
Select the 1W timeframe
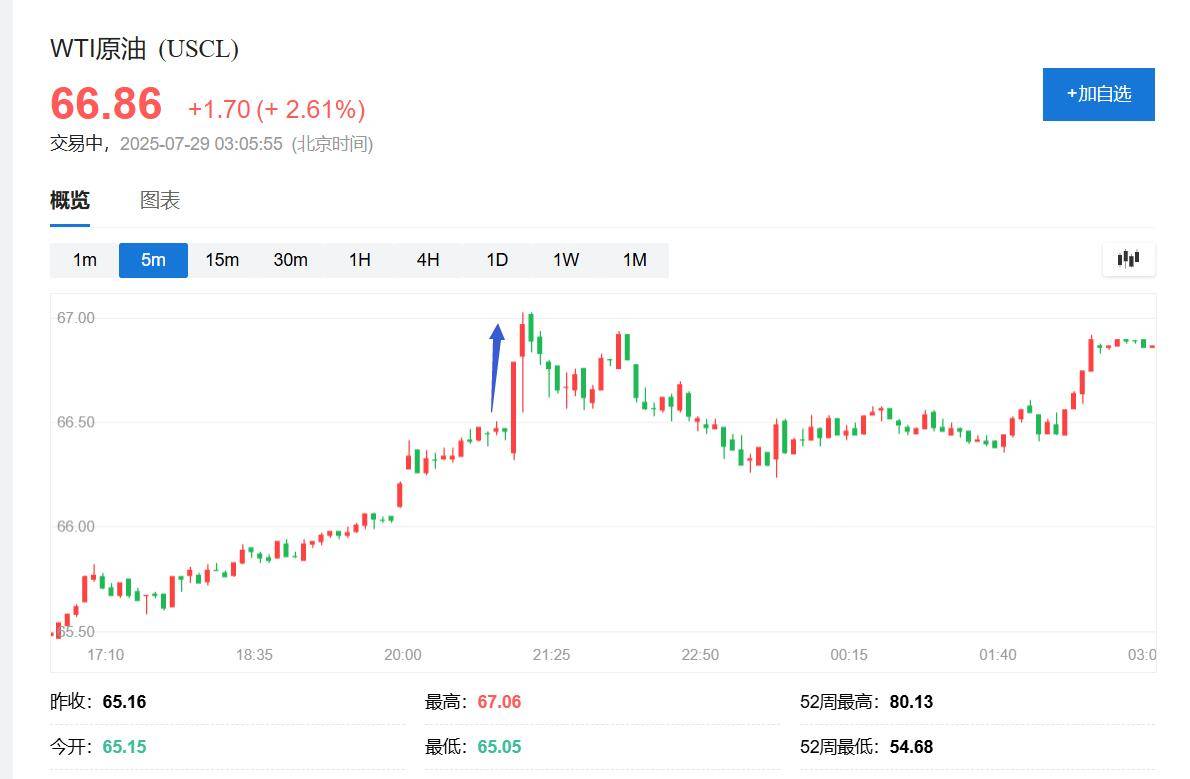pyautogui.click(x=565, y=259)
